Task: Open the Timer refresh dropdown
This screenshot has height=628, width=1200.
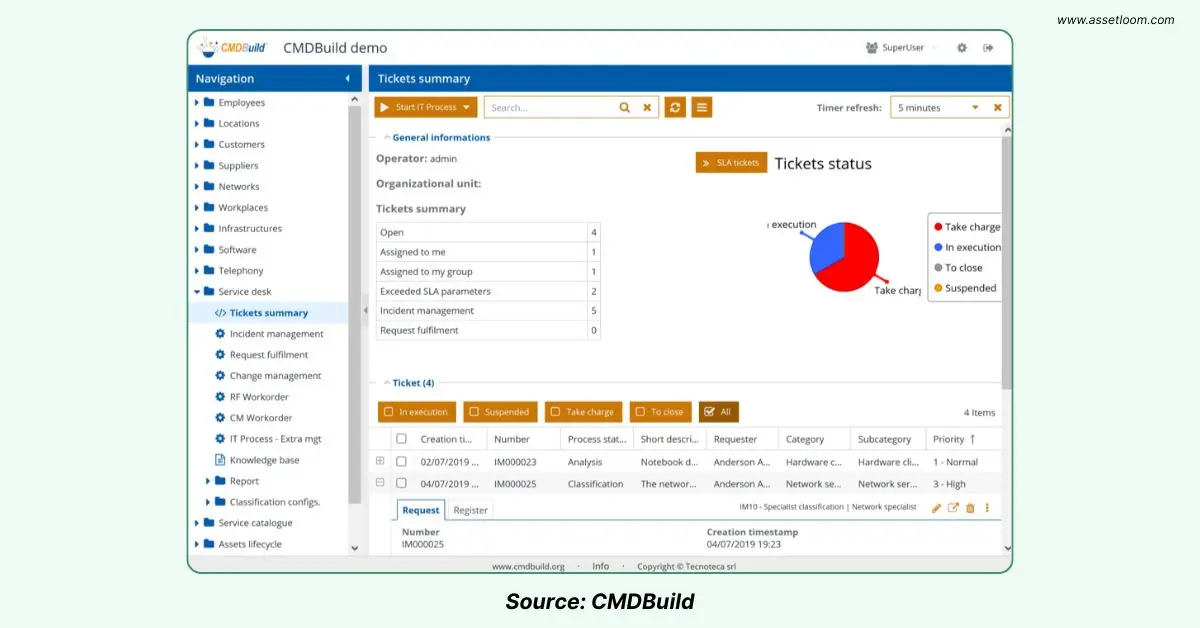Action: click(975, 108)
